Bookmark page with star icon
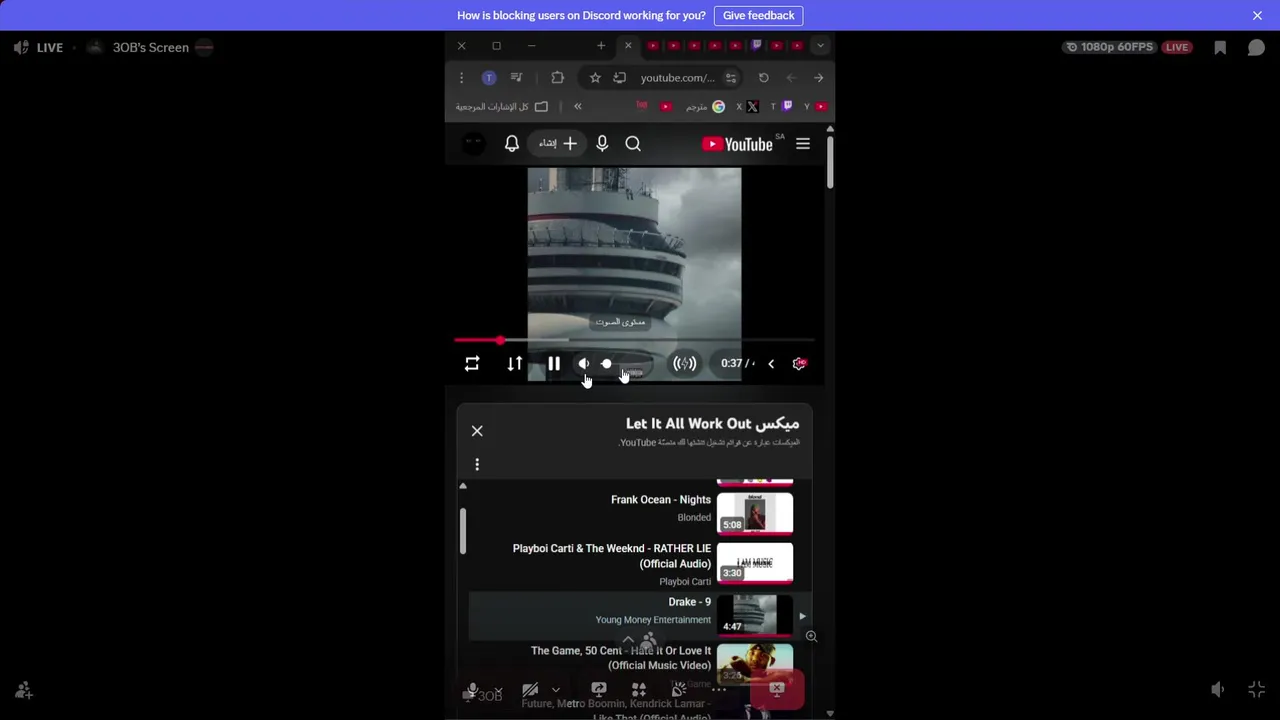This screenshot has width=1280, height=720. pos(595,78)
